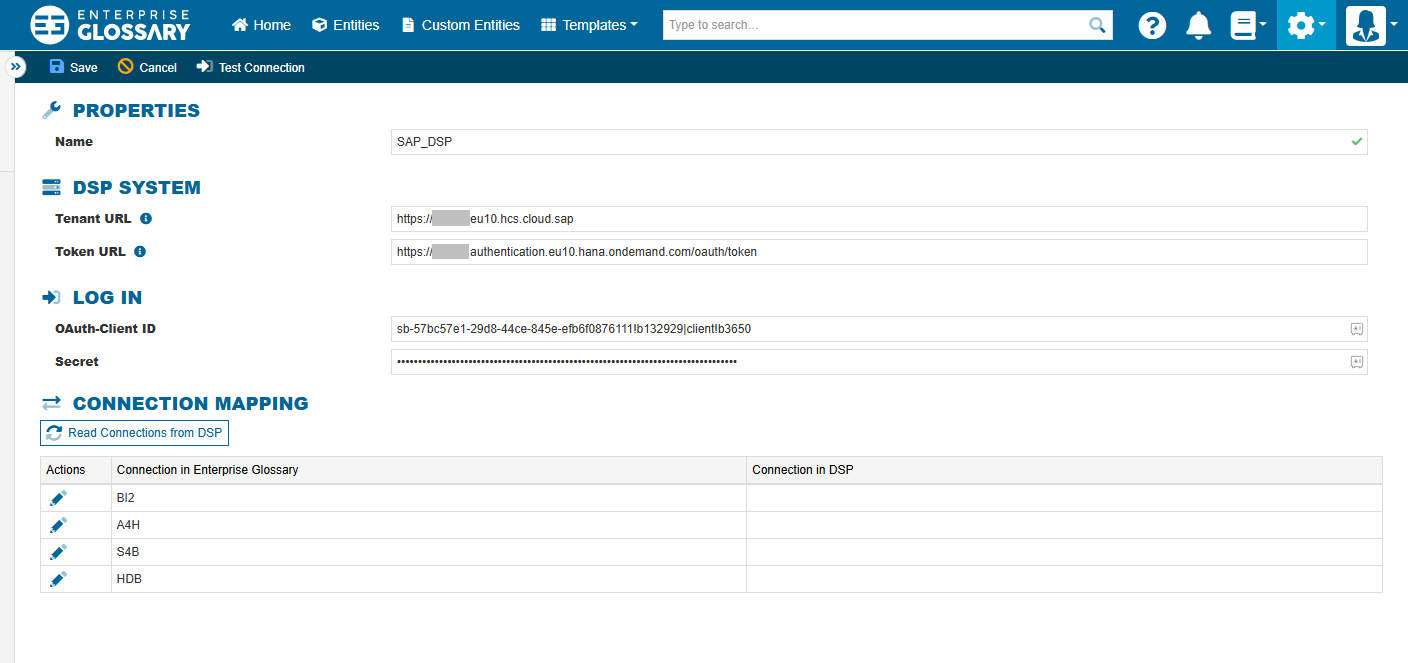Viewport: 1408px width, 663px height.
Task: Click Read Connections from DSP
Action: (135, 433)
